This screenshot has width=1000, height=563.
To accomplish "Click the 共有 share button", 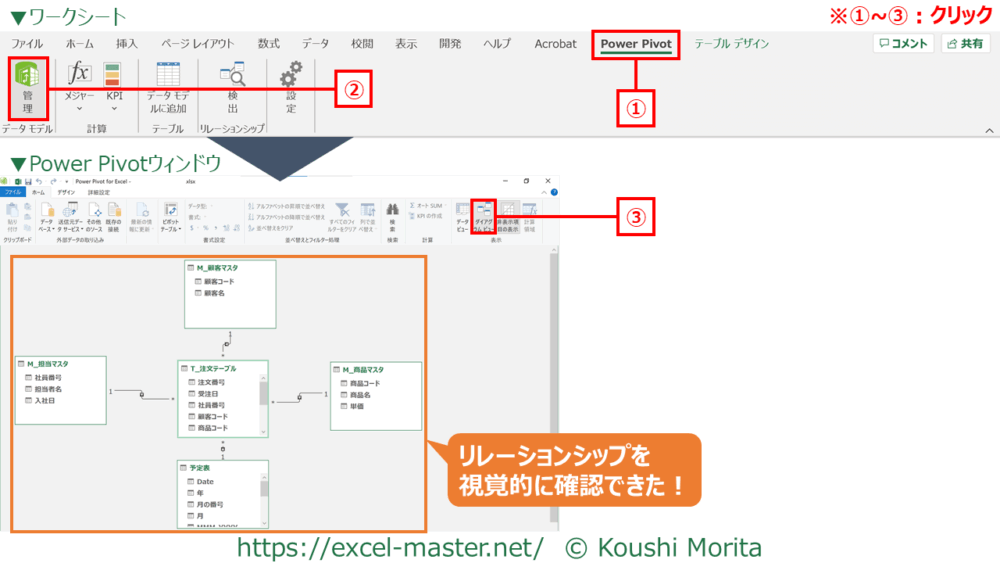I will click(965, 44).
